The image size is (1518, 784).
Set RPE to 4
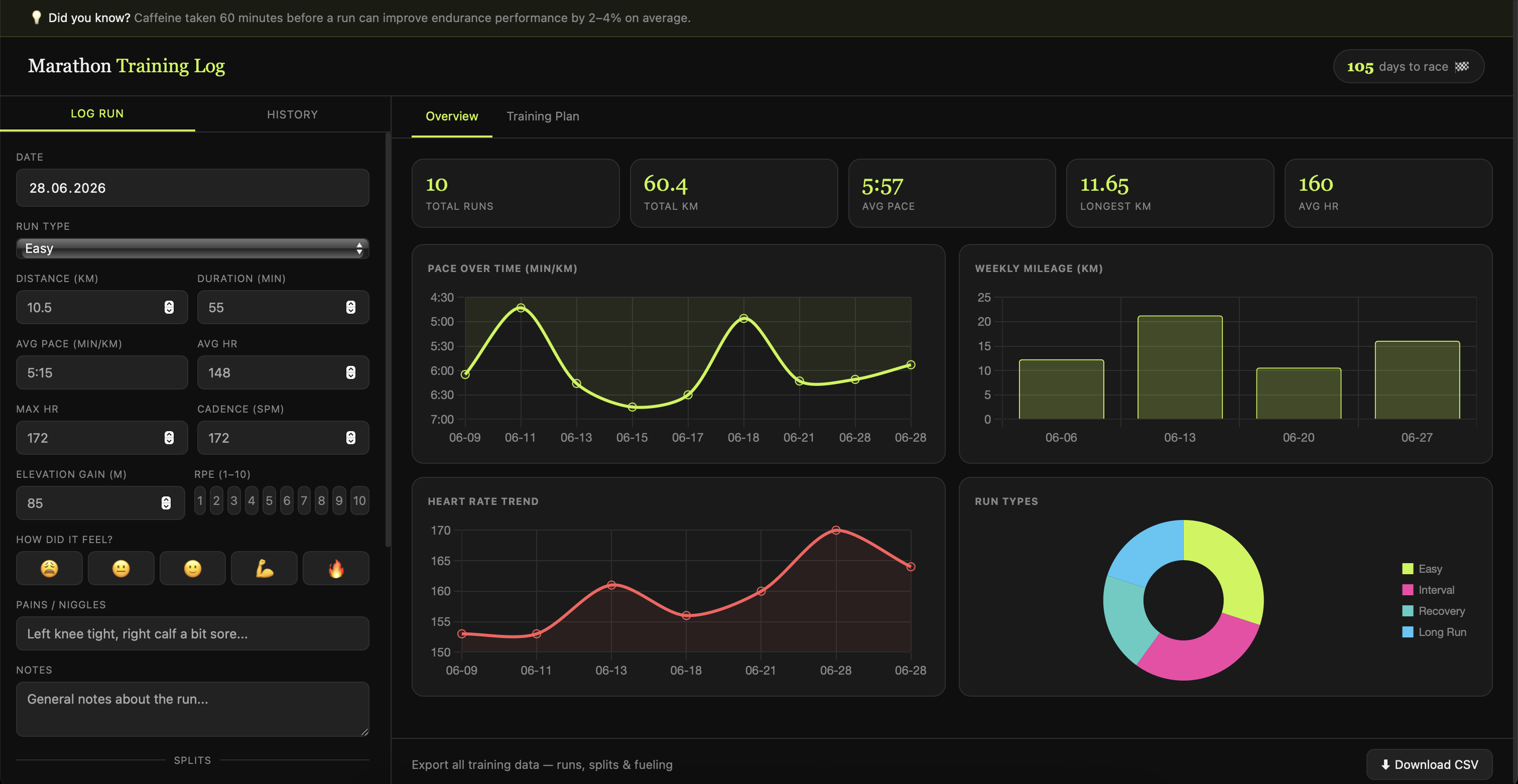251,501
